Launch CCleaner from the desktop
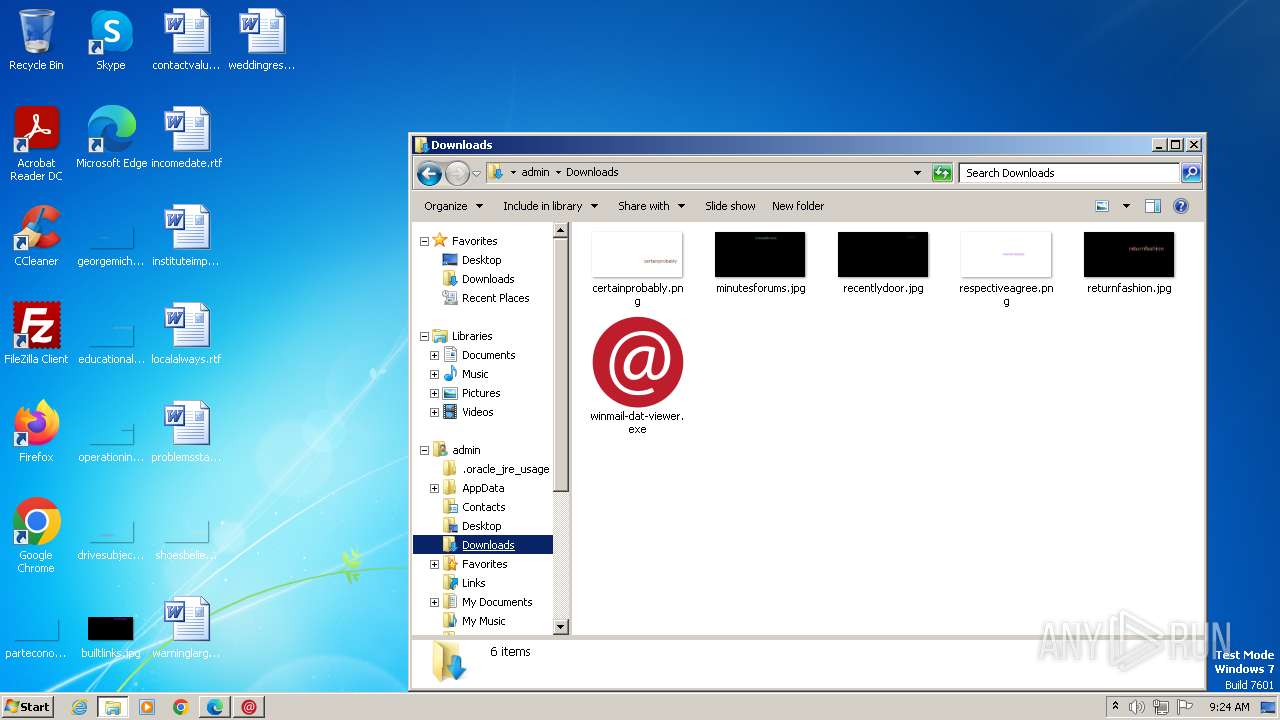The height and width of the screenshot is (720, 1280). tap(36, 236)
